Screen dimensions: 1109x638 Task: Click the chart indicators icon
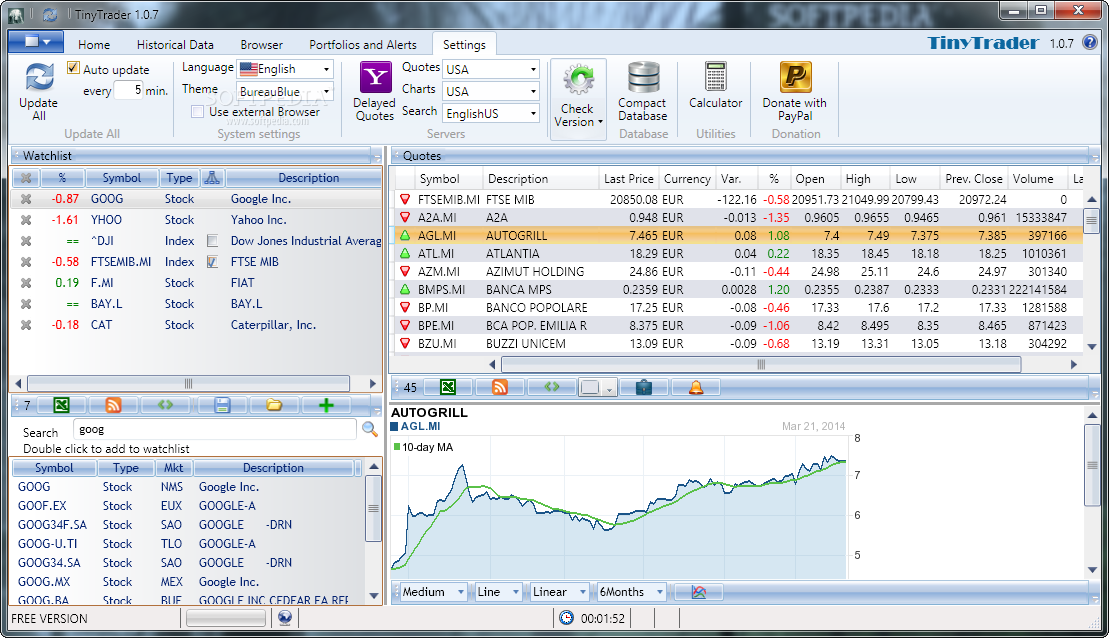[699, 592]
